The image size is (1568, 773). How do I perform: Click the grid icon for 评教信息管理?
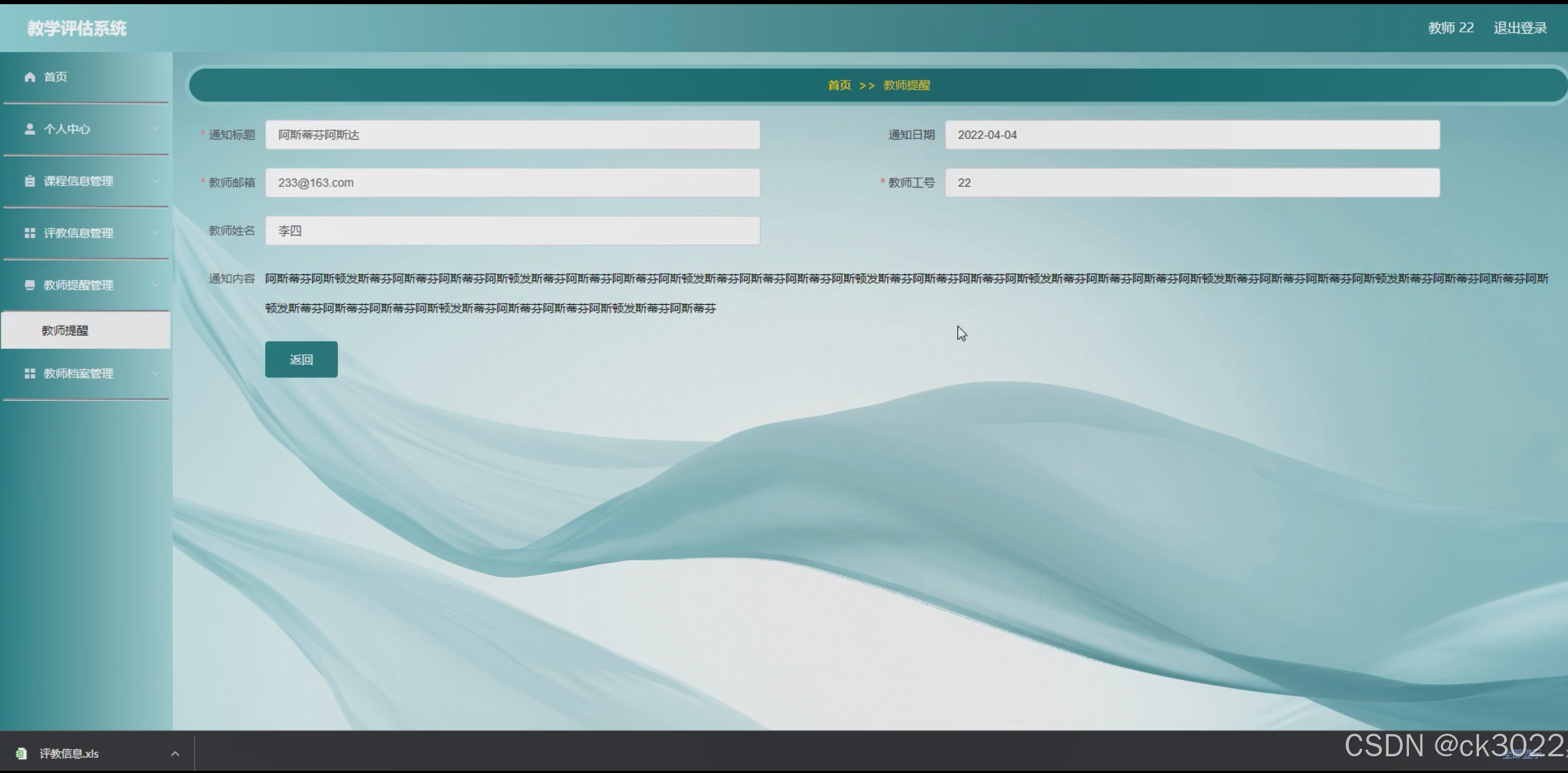[x=30, y=233]
